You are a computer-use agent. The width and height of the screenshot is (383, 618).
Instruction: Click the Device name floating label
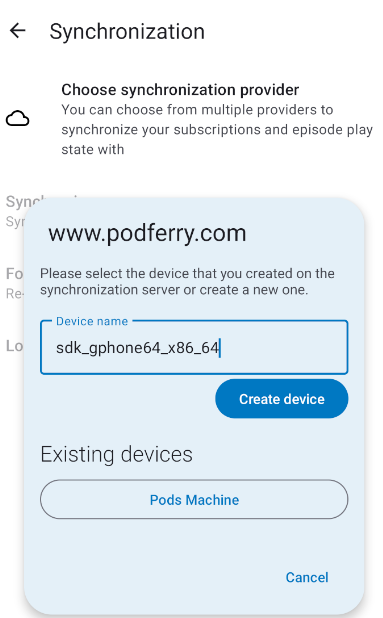click(x=92, y=321)
